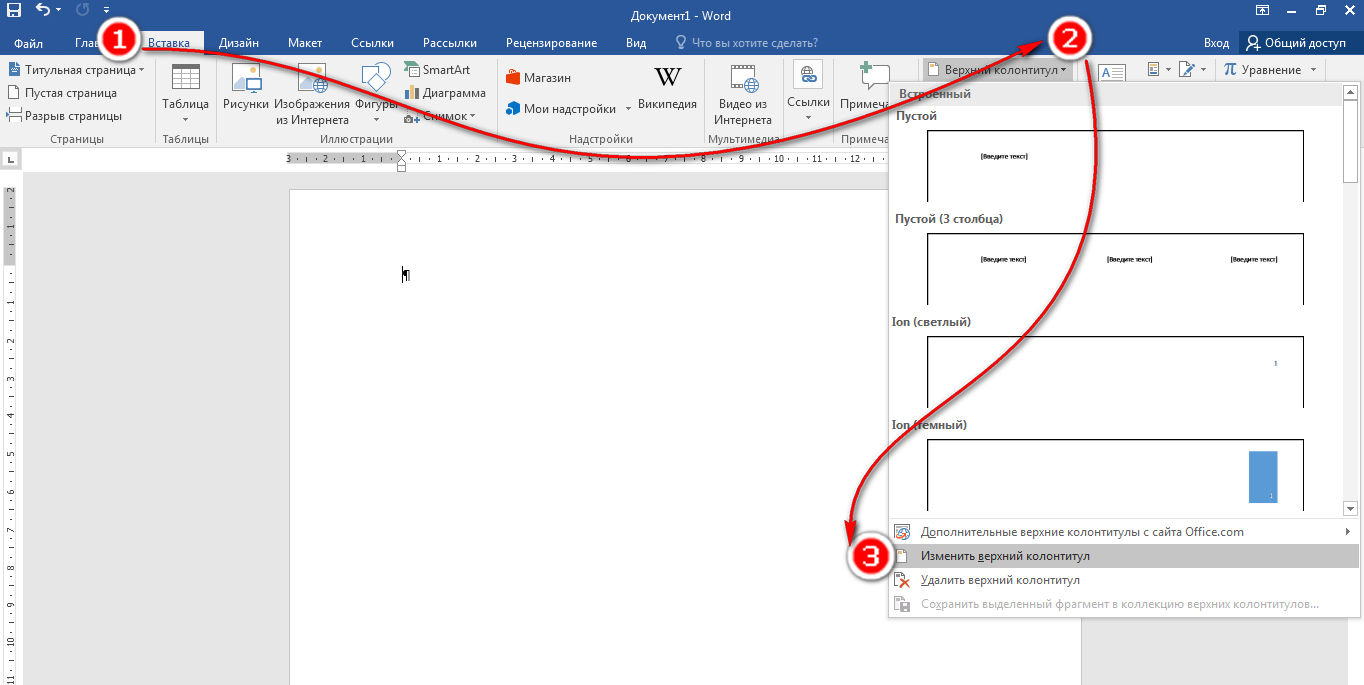The image size is (1364, 685).
Task: Click the Рисунки pictures icon
Action: (x=245, y=88)
